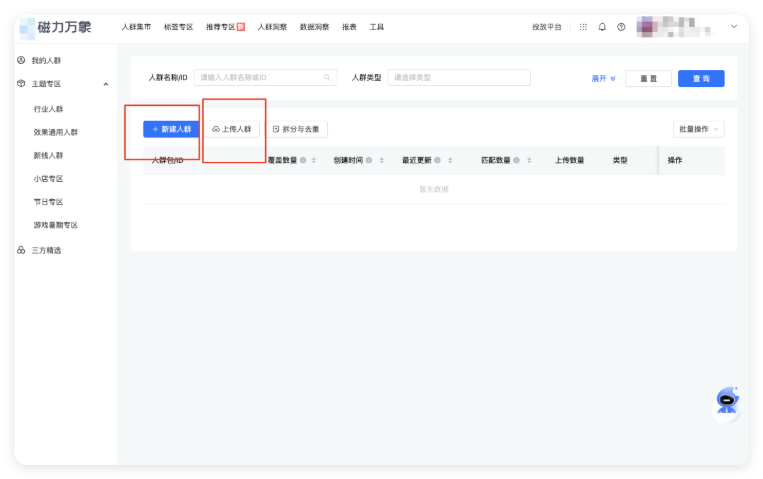The height and width of the screenshot is (479, 763).
Task: Open 行业人群 in the sidebar
Action: pyautogui.click(x=48, y=109)
